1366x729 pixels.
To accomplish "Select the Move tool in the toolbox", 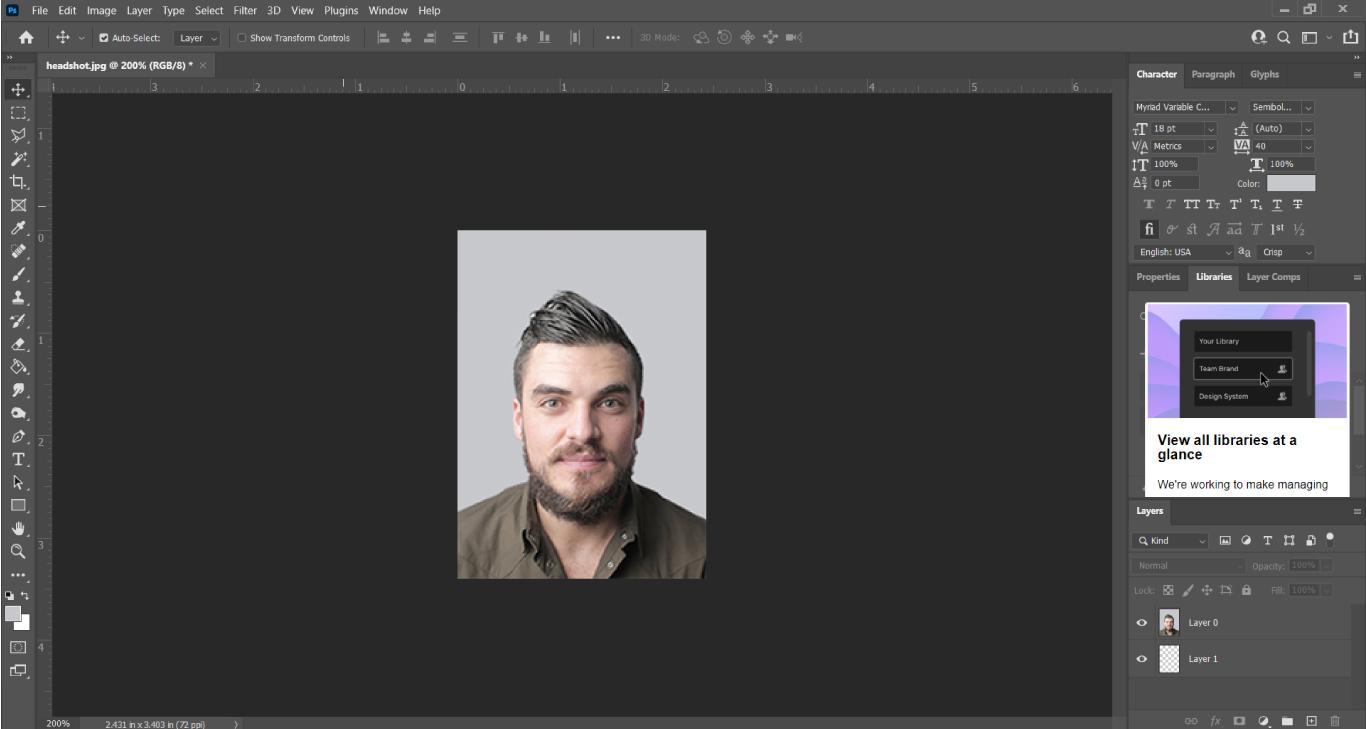I will (x=18, y=89).
